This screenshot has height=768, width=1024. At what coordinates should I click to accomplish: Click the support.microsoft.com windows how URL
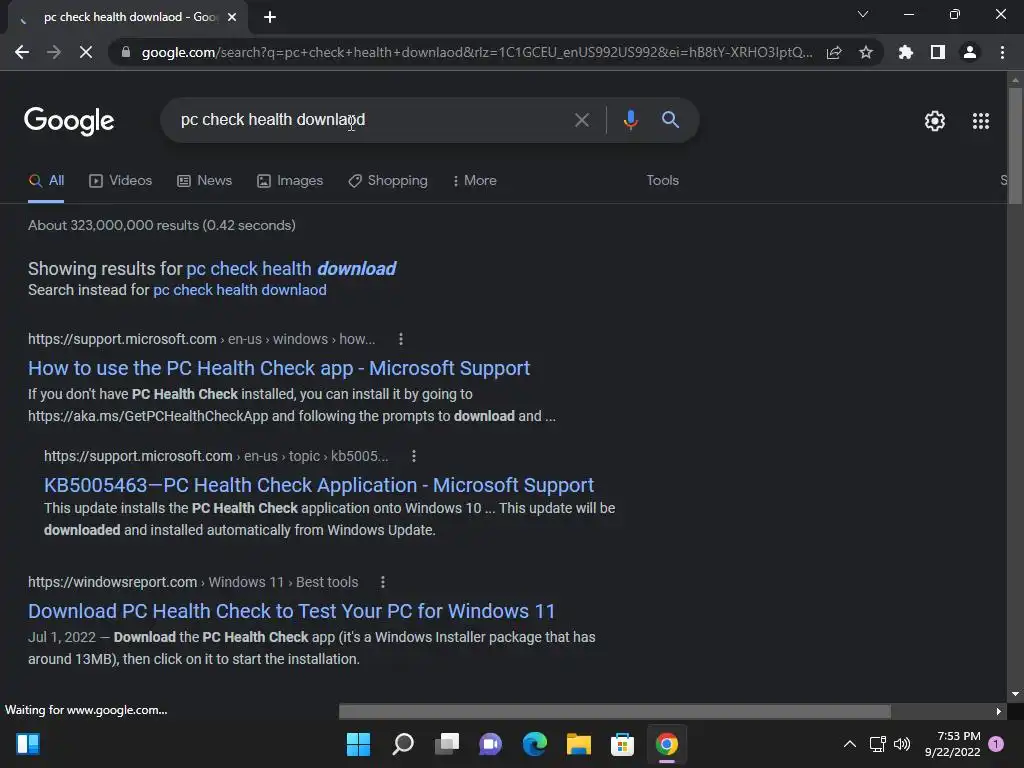201,339
